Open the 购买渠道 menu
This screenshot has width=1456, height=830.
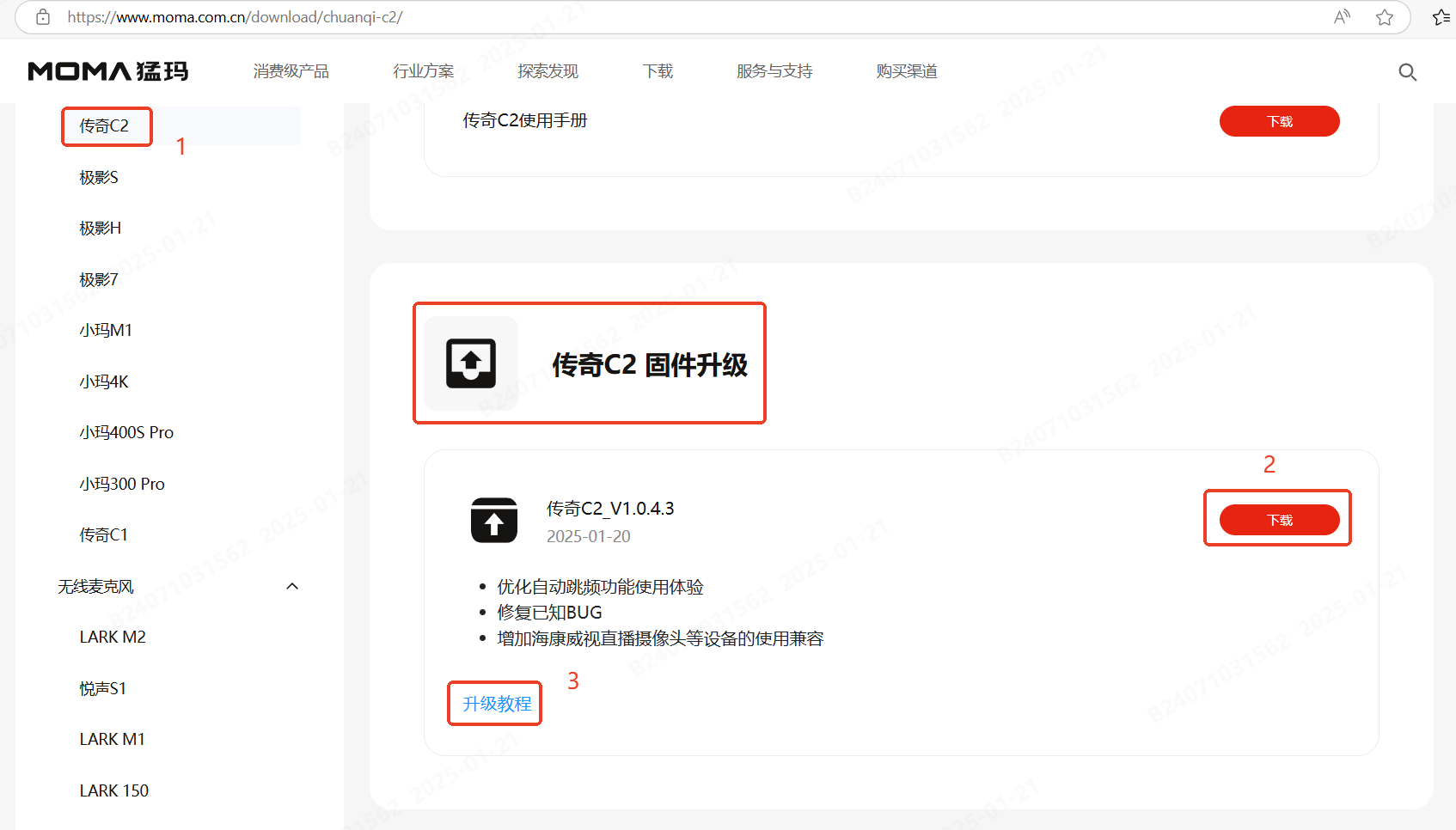point(907,71)
